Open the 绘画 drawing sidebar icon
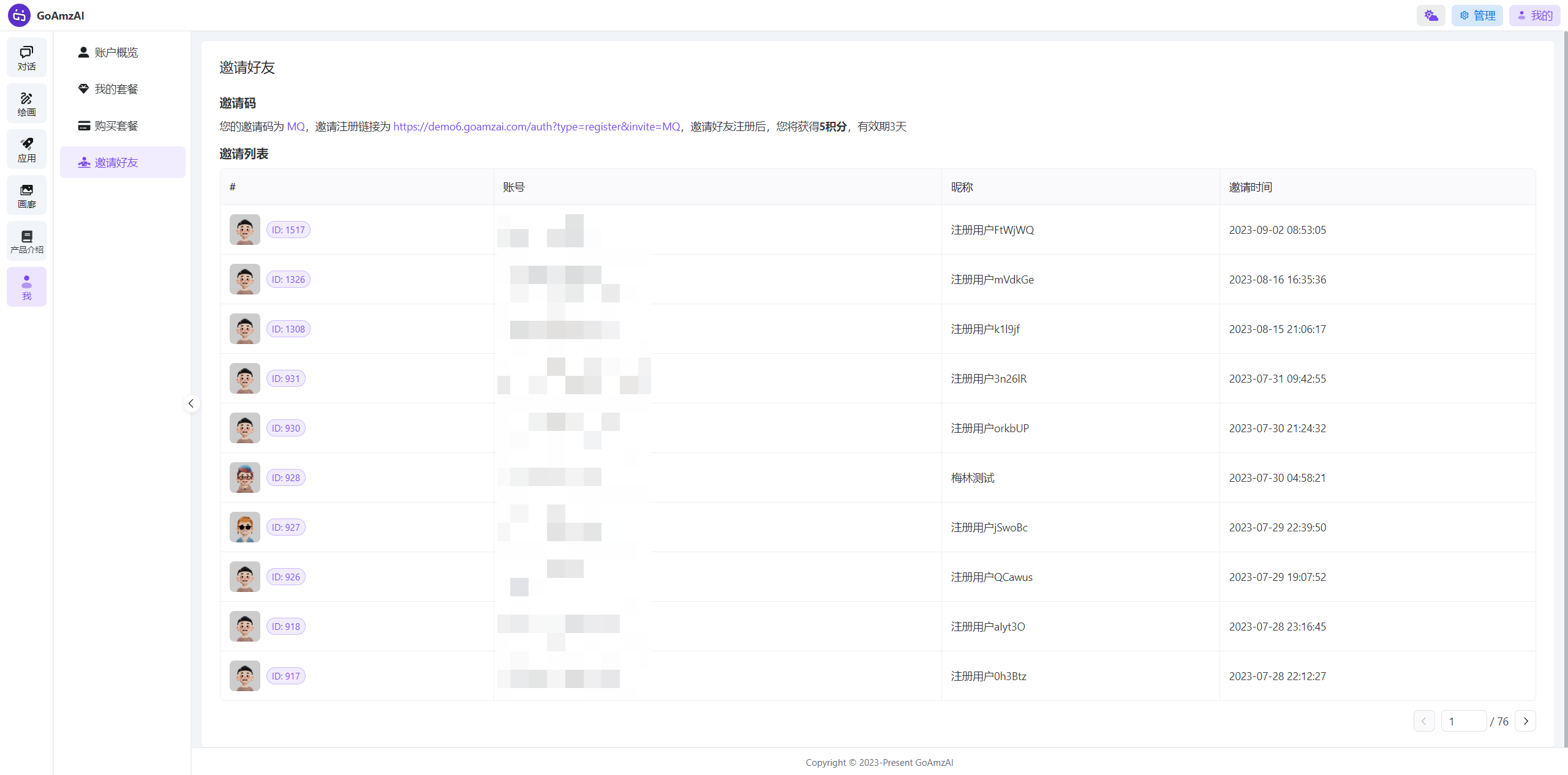This screenshot has height=775, width=1568. pyautogui.click(x=26, y=103)
